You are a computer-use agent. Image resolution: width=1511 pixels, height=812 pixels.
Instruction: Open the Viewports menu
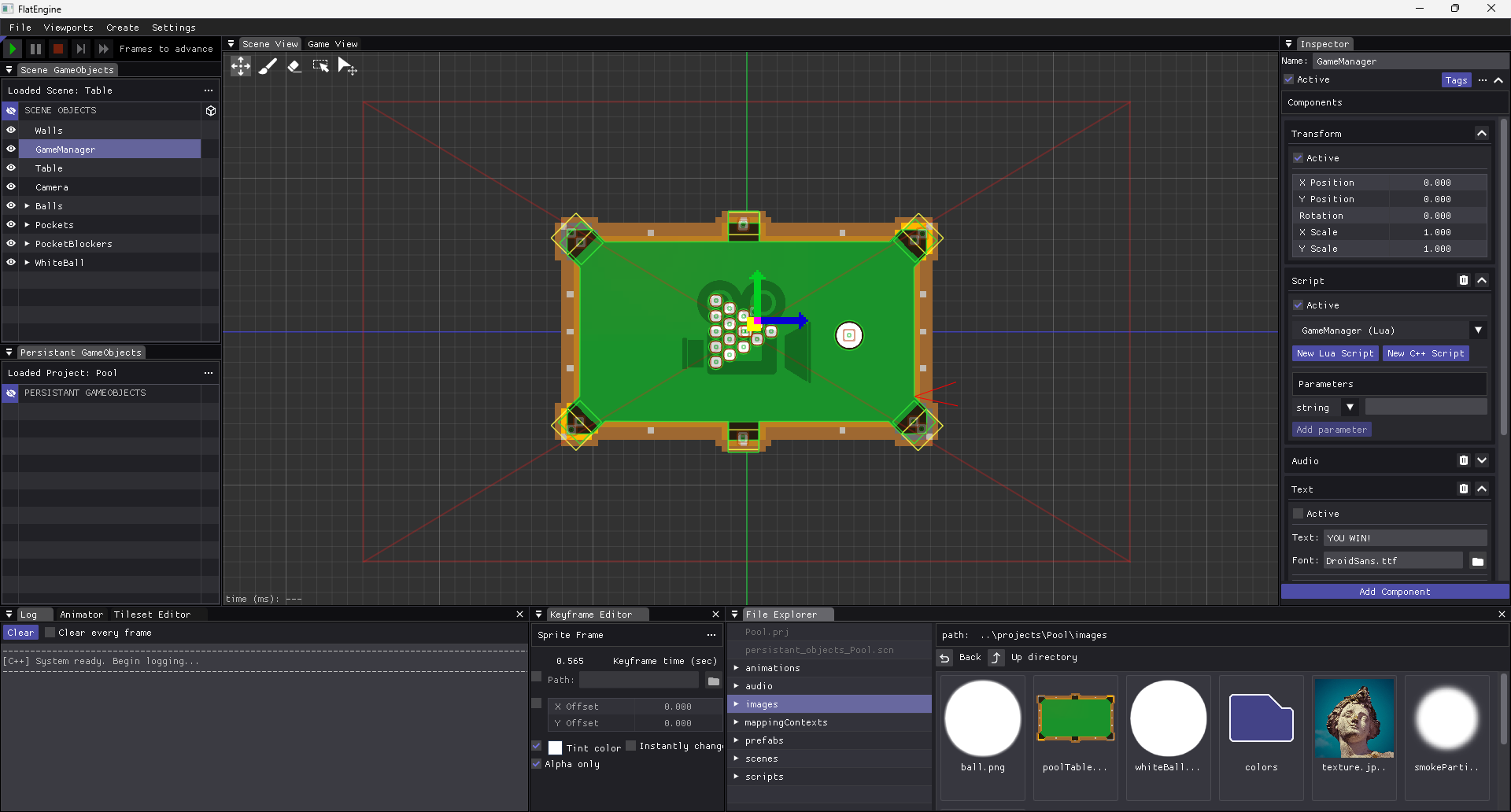point(68,28)
